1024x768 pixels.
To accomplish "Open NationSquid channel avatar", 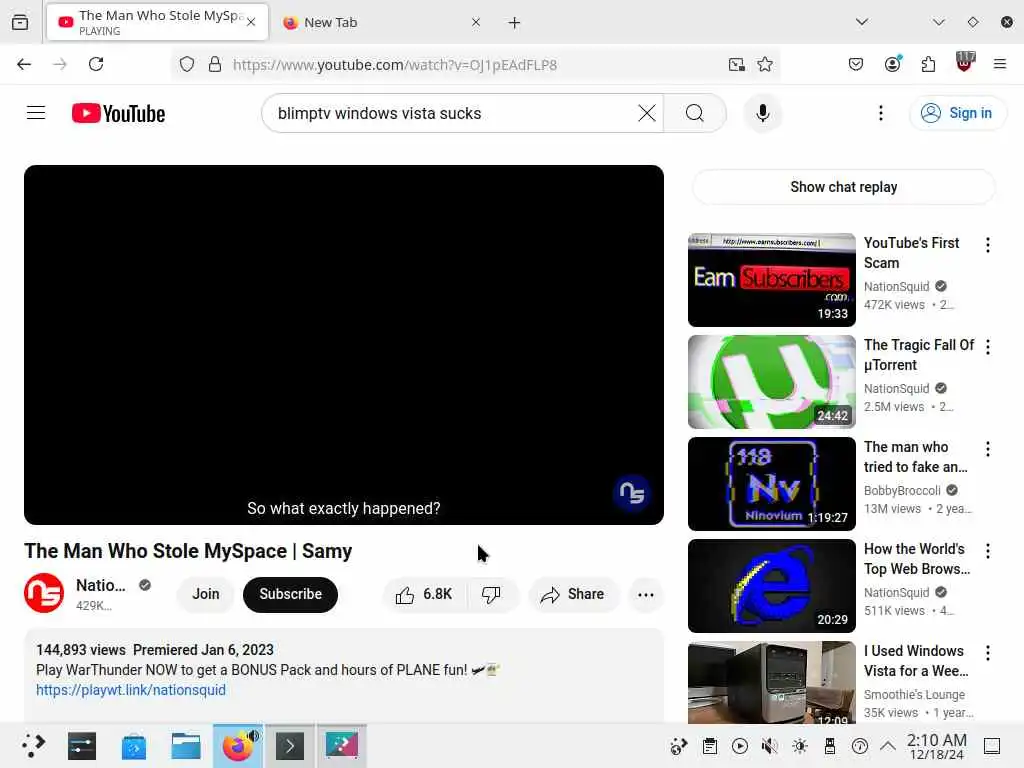I will coord(44,593).
